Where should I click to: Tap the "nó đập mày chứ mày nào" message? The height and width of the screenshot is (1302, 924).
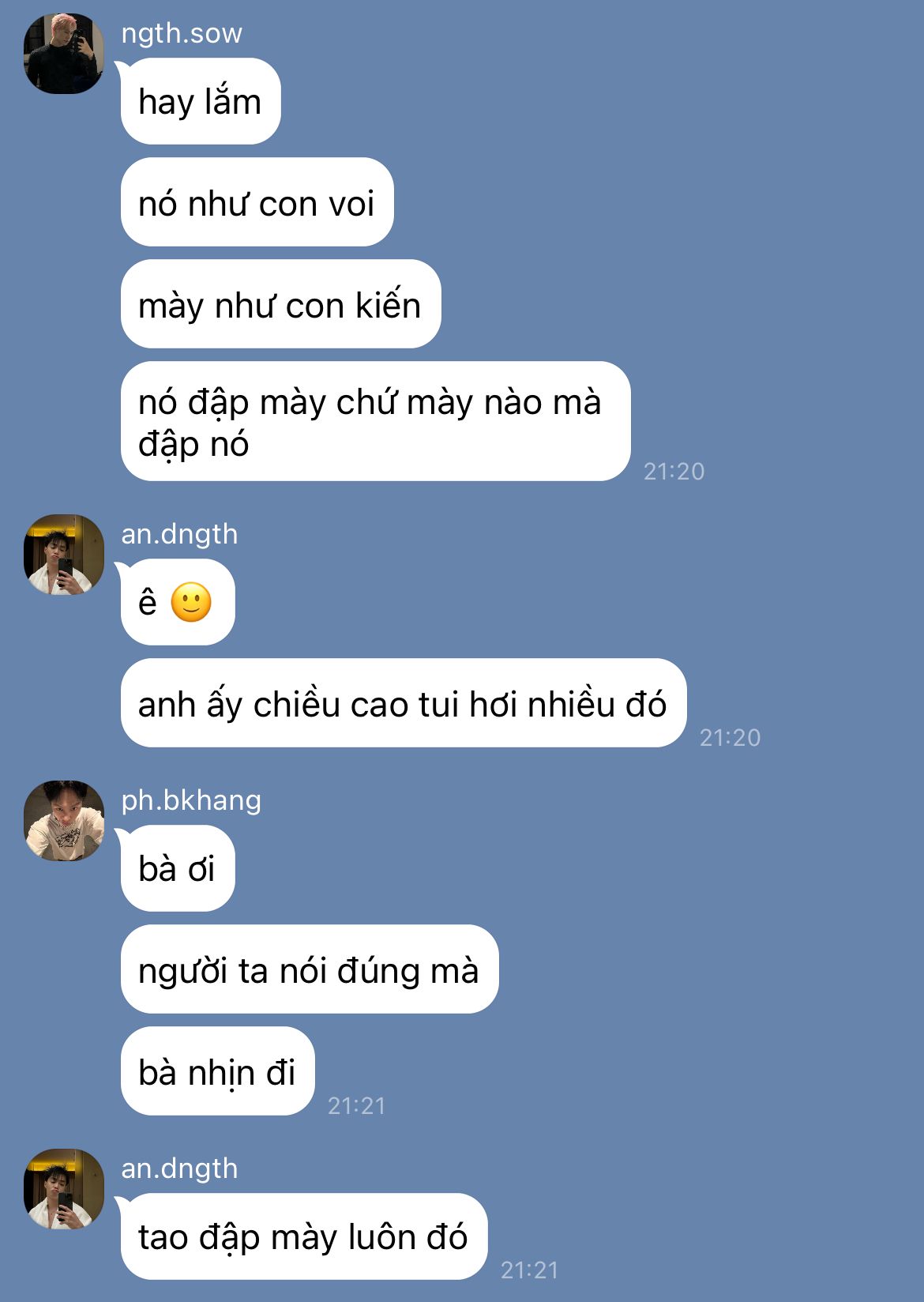point(375,421)
